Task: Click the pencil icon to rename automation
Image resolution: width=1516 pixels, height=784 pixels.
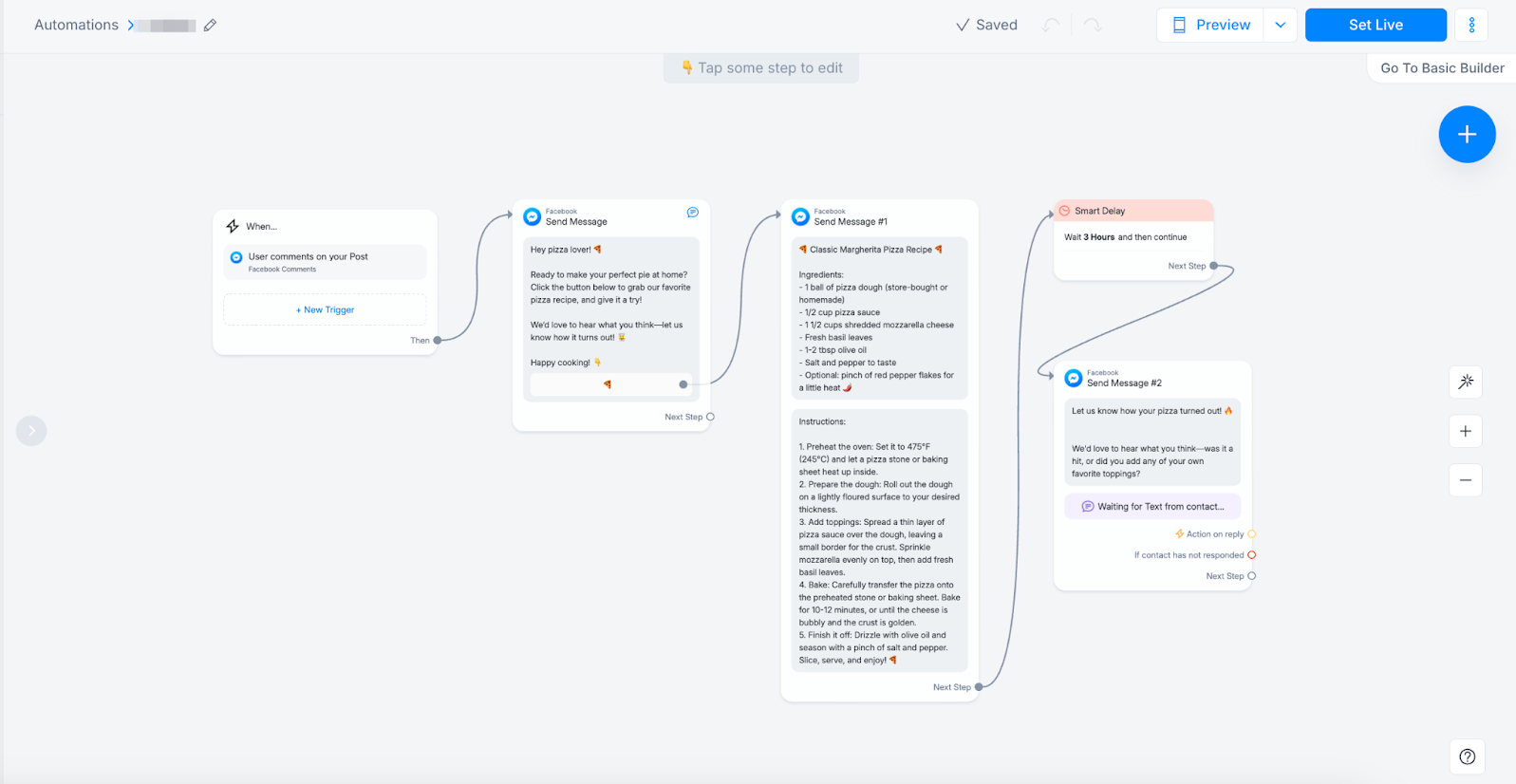Action: 210,26
